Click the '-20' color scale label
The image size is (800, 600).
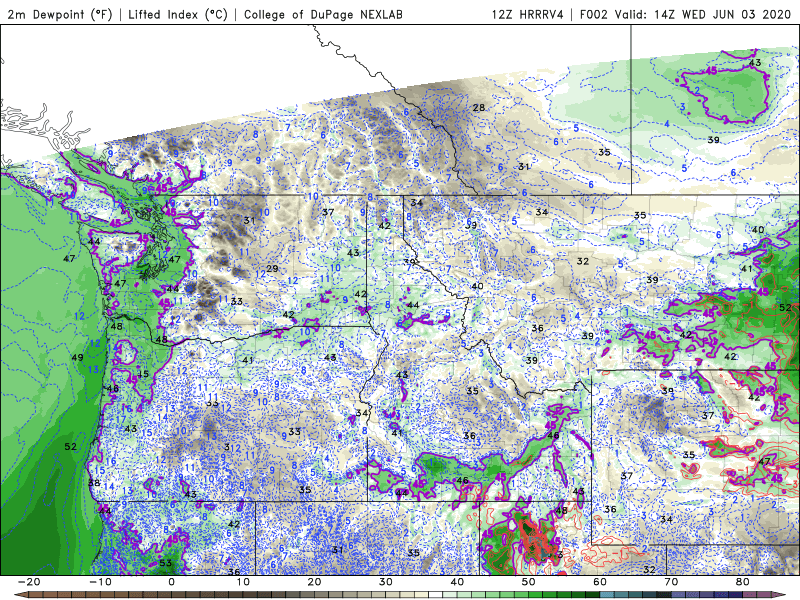coord(29,582)
